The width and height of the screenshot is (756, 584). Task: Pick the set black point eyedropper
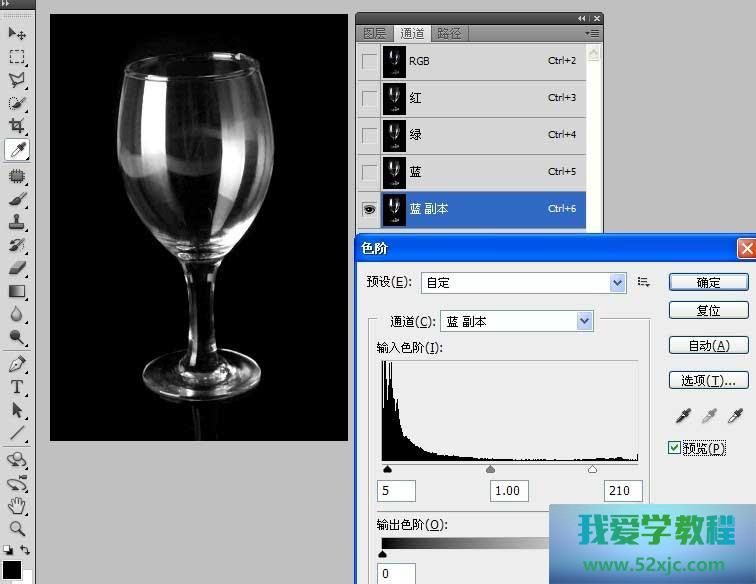(683, 415)
